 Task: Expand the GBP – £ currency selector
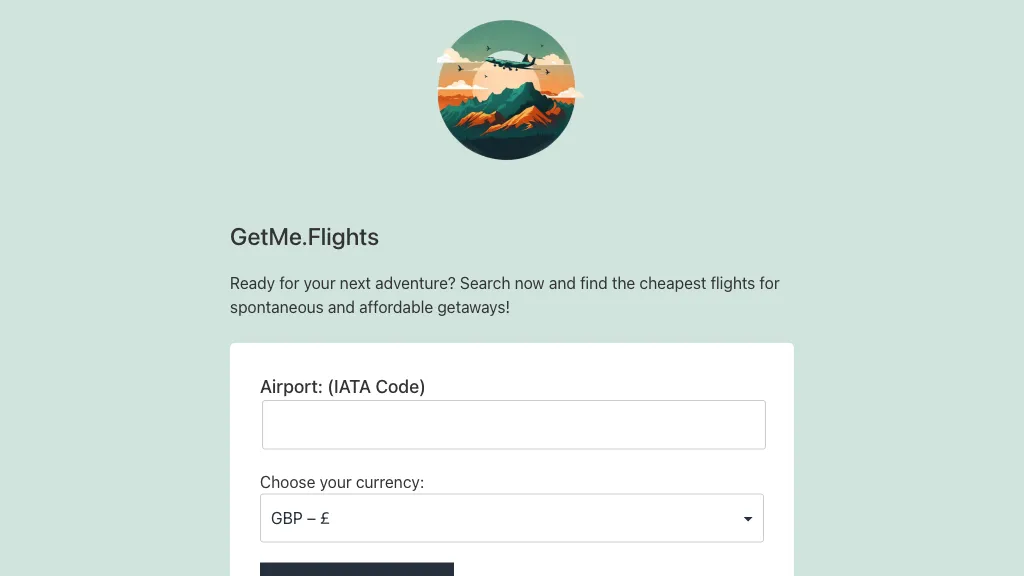(512, 518)
